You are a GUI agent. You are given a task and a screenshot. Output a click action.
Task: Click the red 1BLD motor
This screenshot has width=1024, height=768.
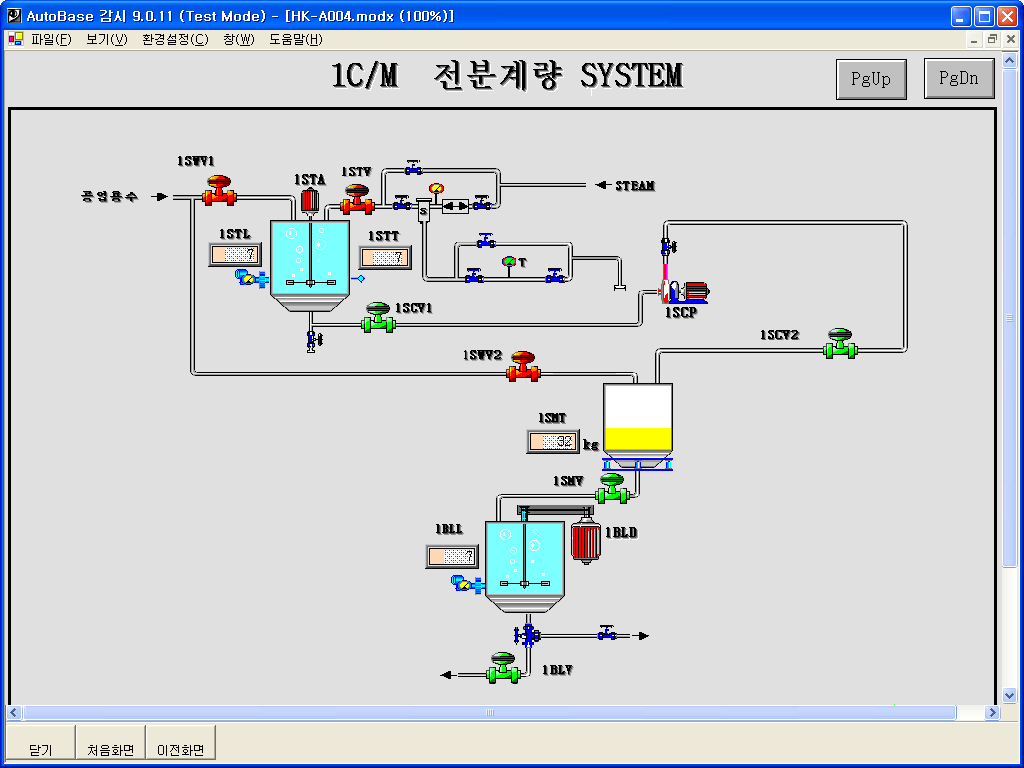point(584,541)
